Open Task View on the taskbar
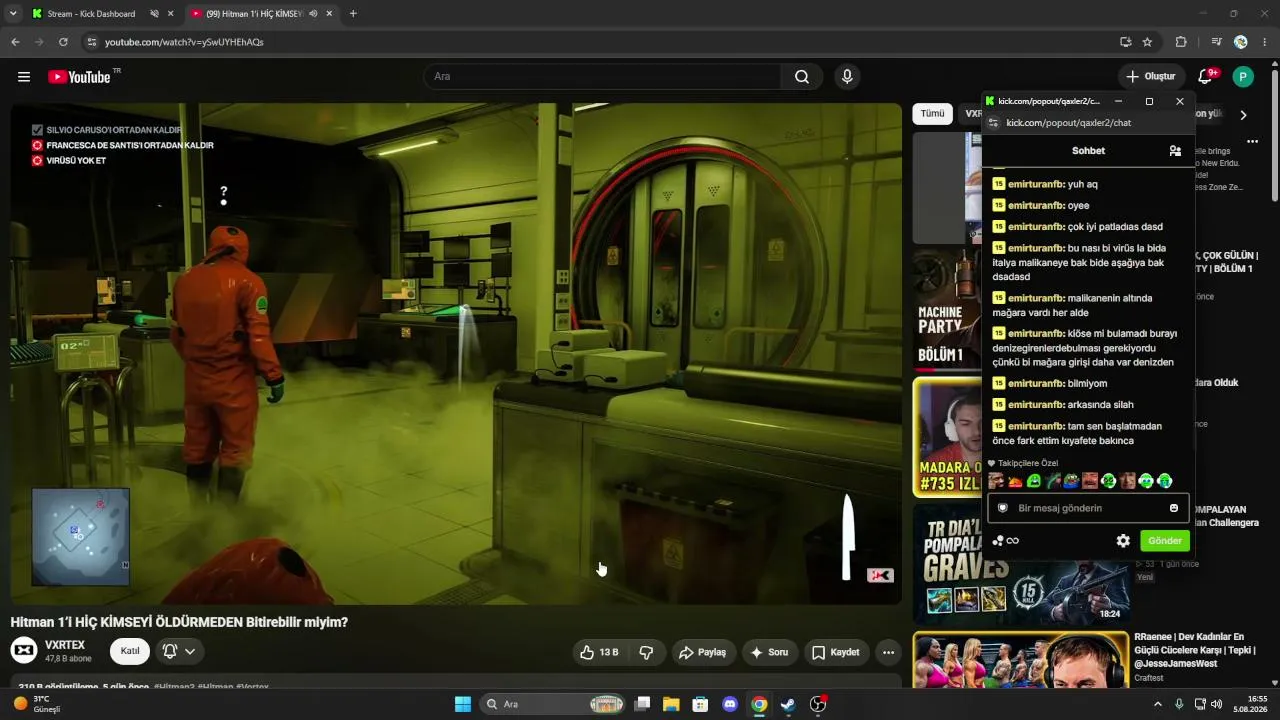This screenshot has height=720, width=1280. 642,704
